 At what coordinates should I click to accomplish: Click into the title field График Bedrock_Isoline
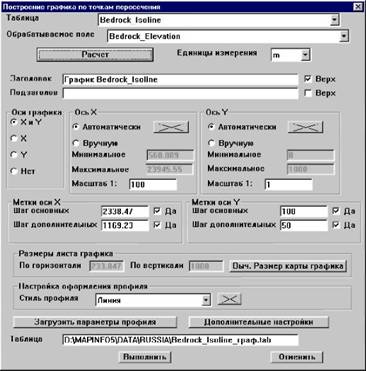pos(180,80)
